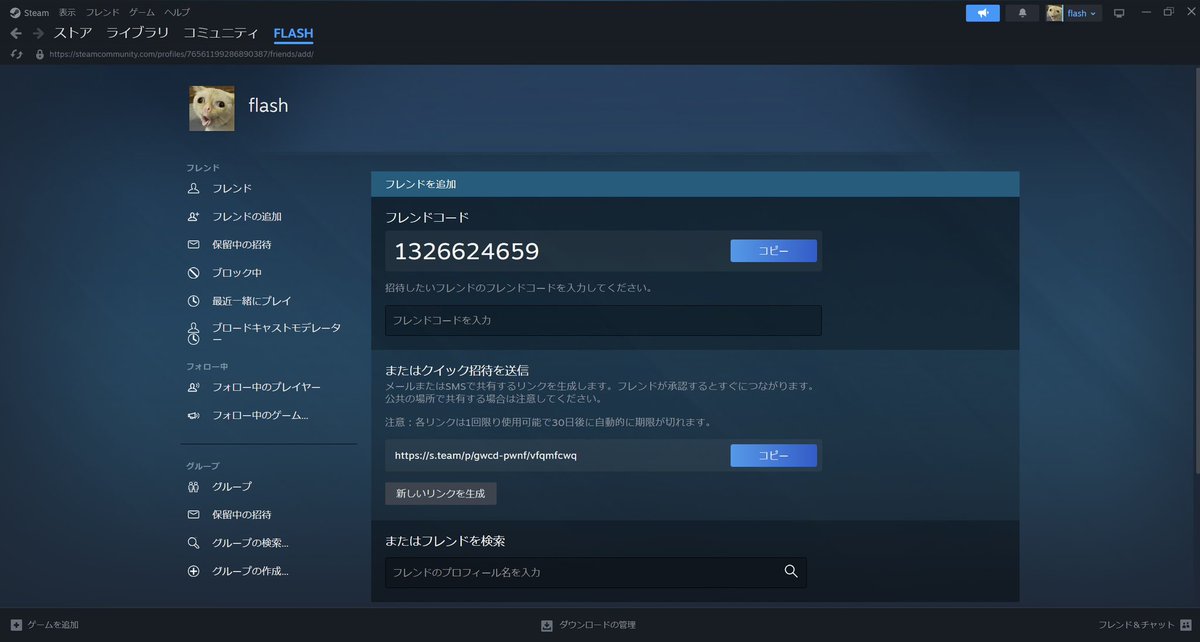Click the https://s.team/p/gwcd-pwnf/vfqmfcwq link text
1200x642 pixels.
click(x=486, y=455)
